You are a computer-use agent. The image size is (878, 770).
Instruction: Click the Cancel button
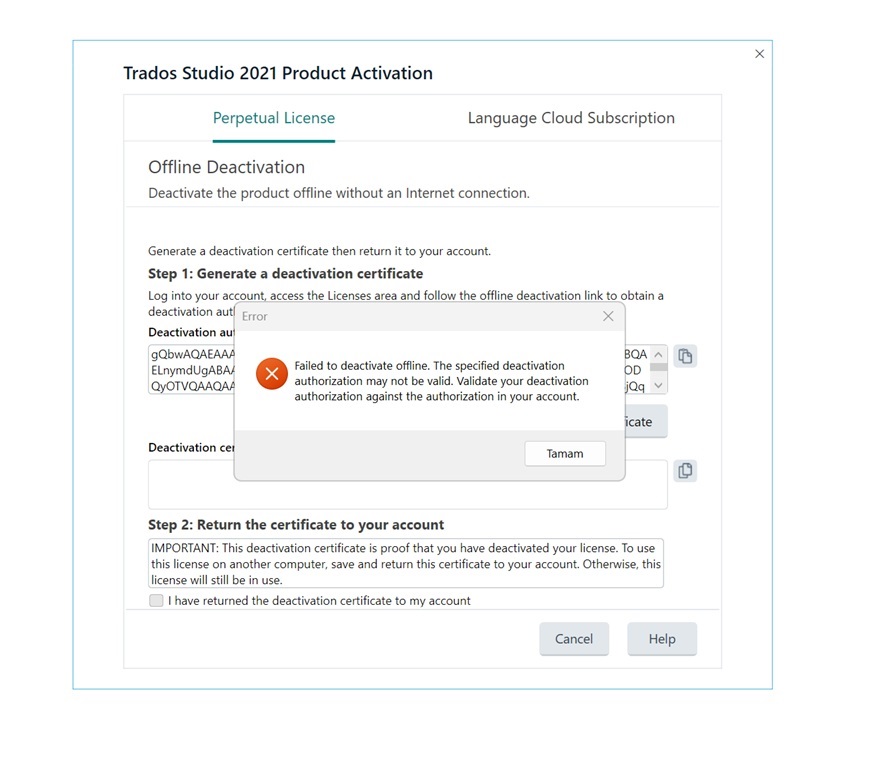pyautogui.click(x=574, y=638)
